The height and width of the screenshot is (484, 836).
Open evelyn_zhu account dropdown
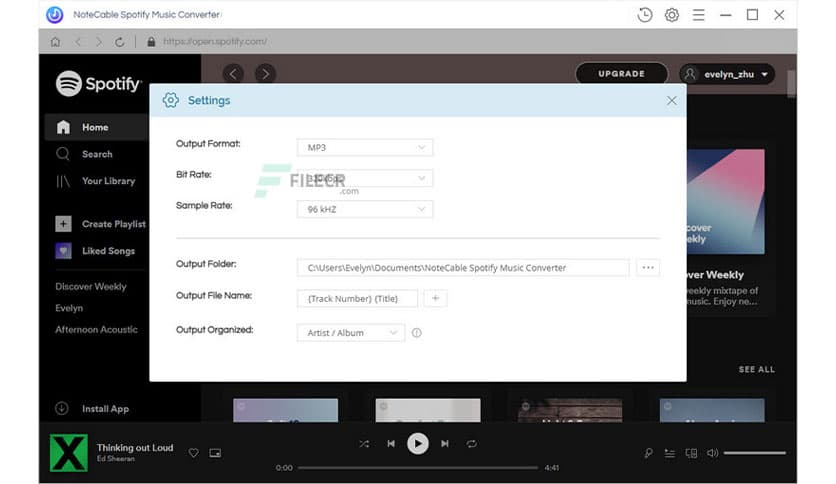point(727,74)
